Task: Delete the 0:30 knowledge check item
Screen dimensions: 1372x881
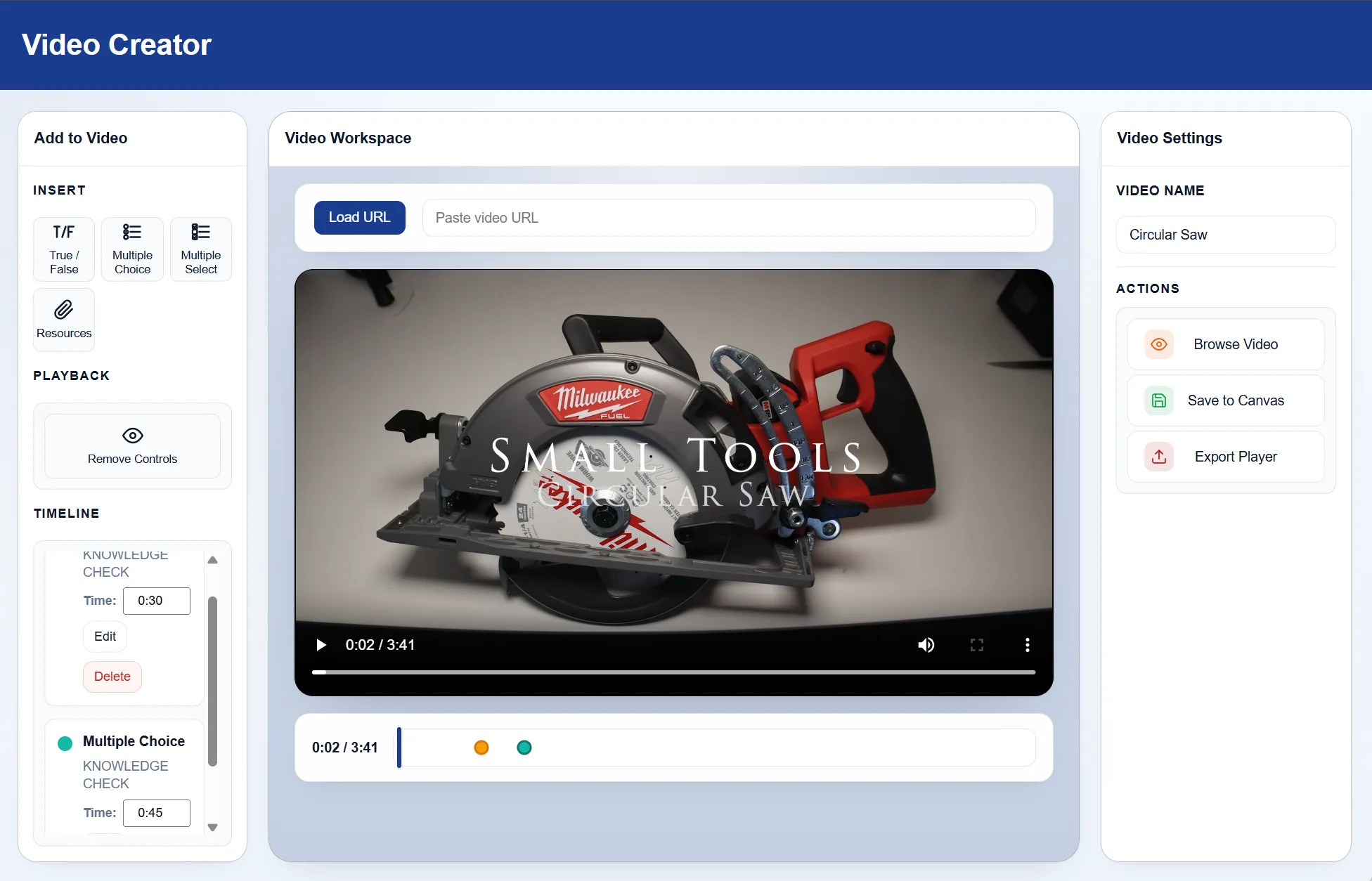Action: tap(112, 677)
